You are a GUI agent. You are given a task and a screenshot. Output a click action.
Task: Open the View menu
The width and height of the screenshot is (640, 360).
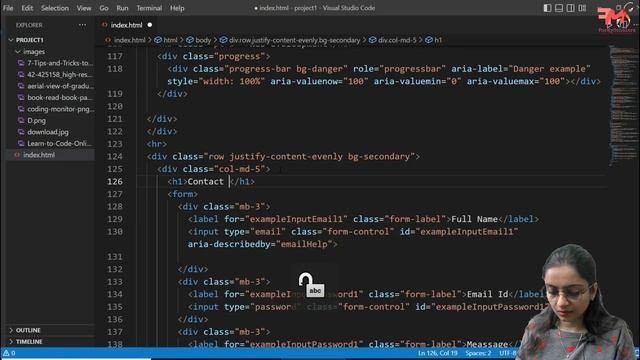pyautogui.click(x=84, y=8)
